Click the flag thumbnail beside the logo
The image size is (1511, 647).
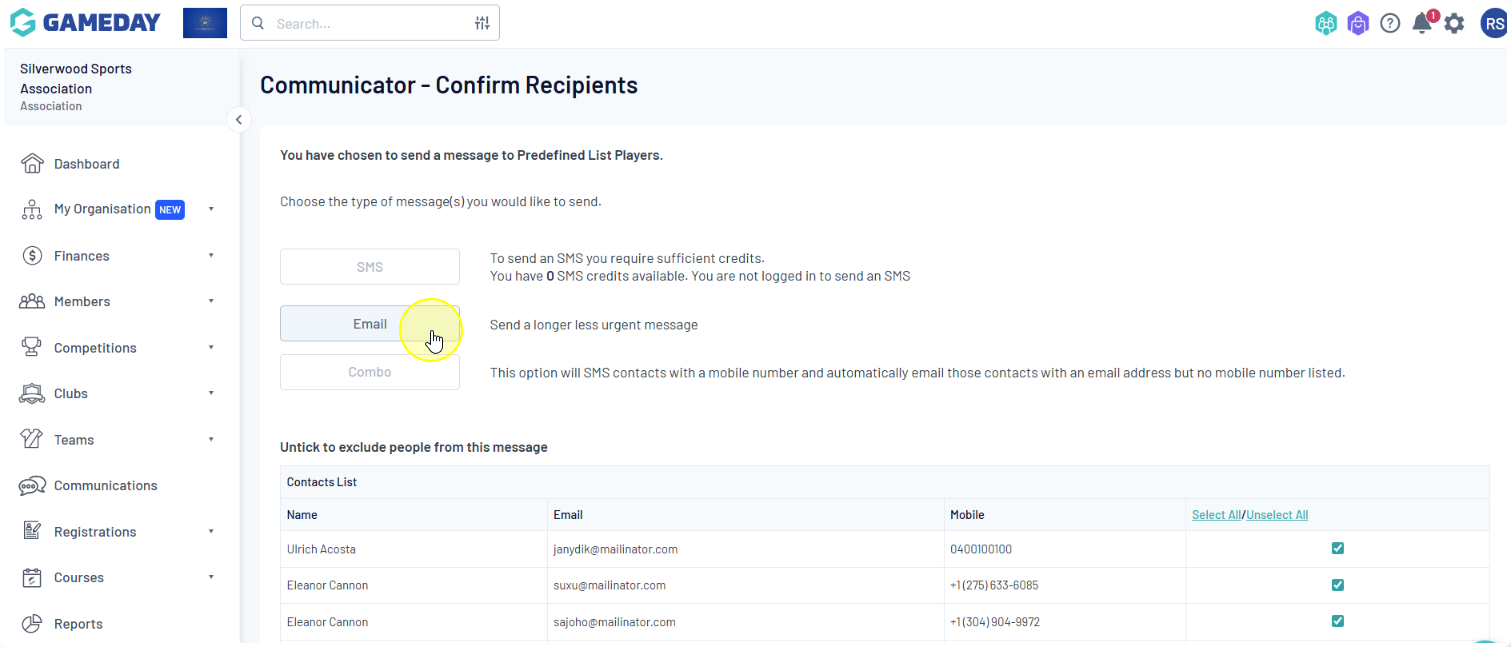tap(205, 23)
